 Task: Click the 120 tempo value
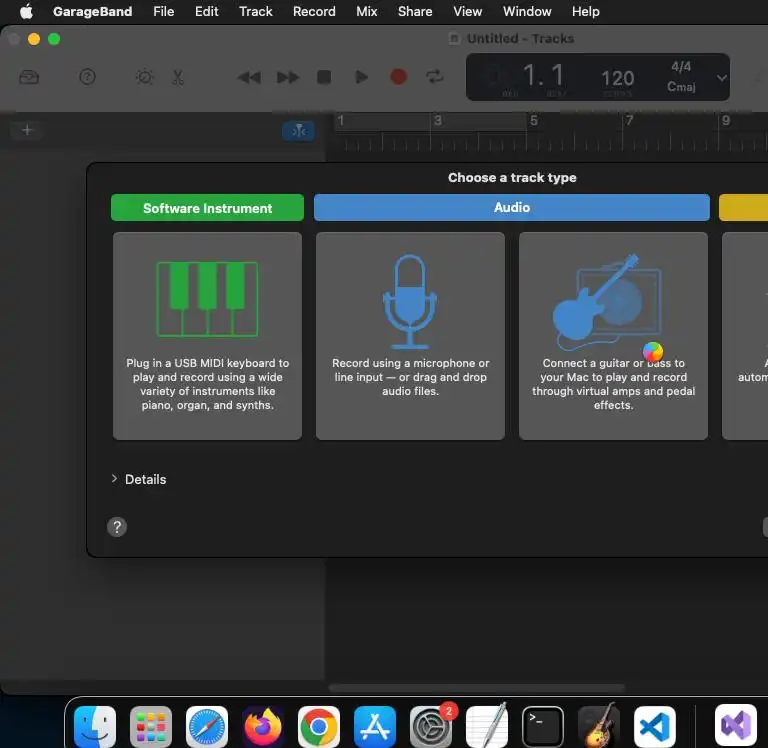[x=618, y=78]
